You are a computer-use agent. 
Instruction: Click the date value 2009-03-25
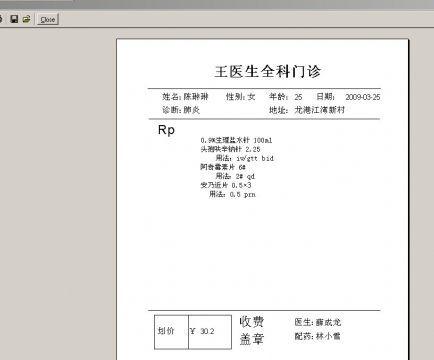(x=363, y=97)
